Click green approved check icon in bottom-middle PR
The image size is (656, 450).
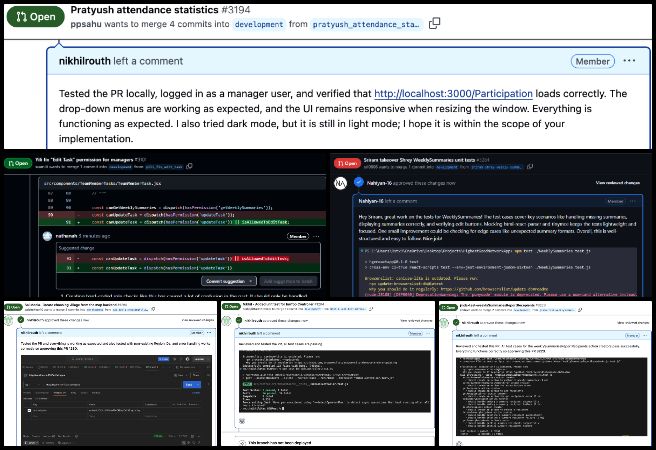(239, 320)
